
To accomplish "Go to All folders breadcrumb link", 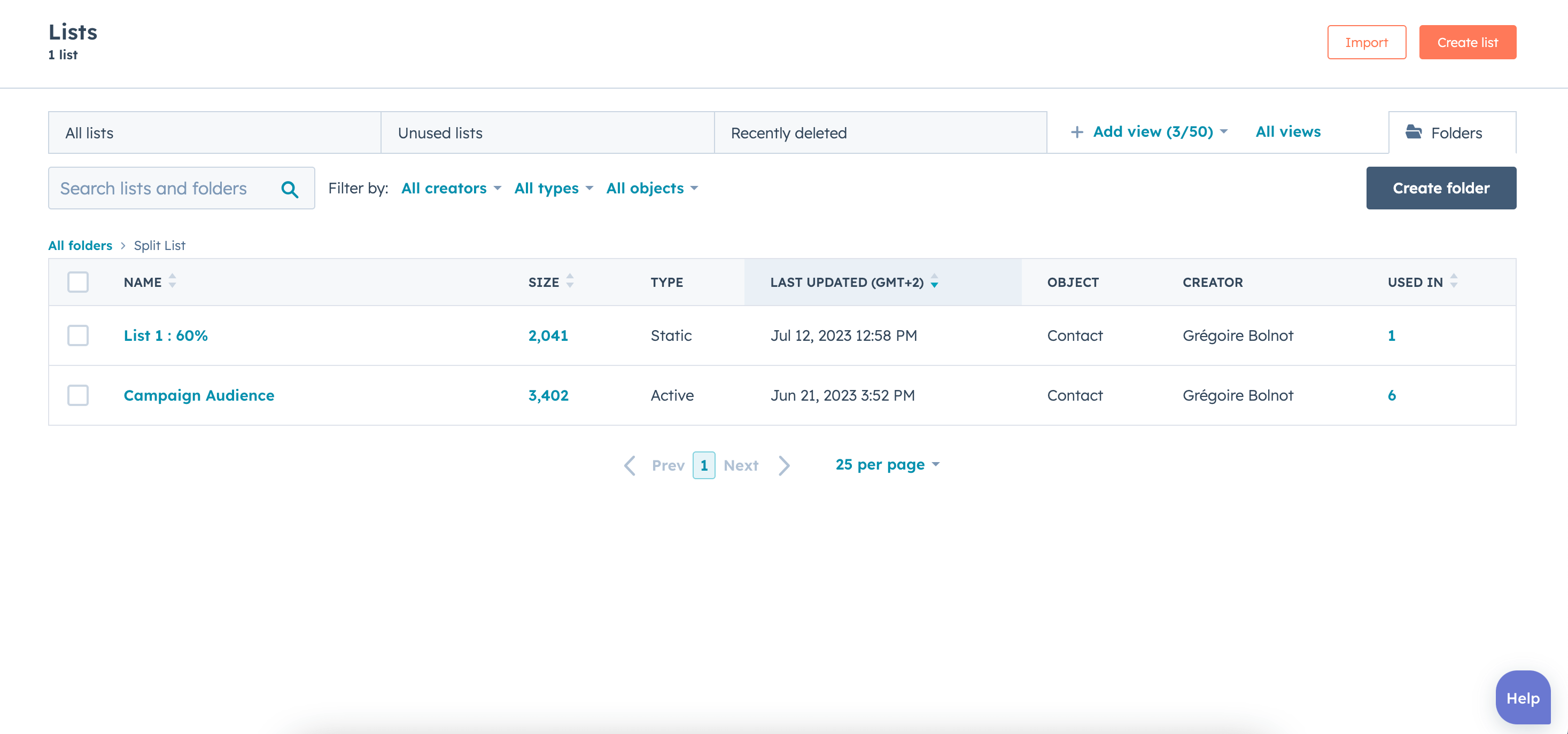I will click(80, 245).
